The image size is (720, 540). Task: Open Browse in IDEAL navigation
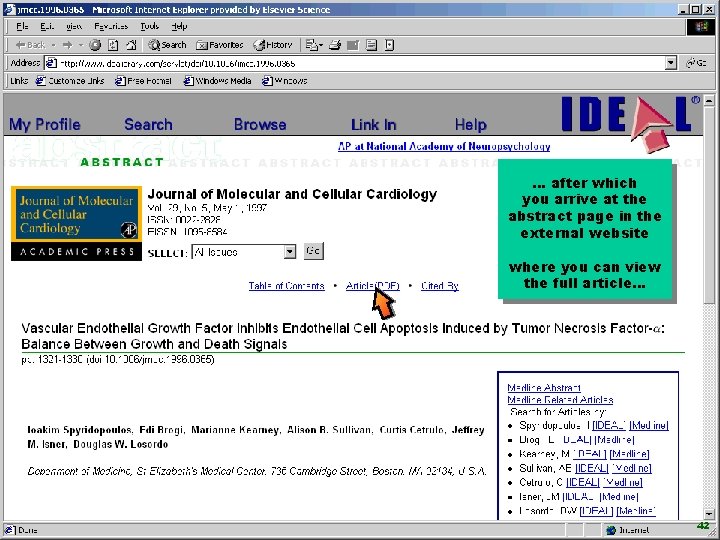(x=260, y=124)
